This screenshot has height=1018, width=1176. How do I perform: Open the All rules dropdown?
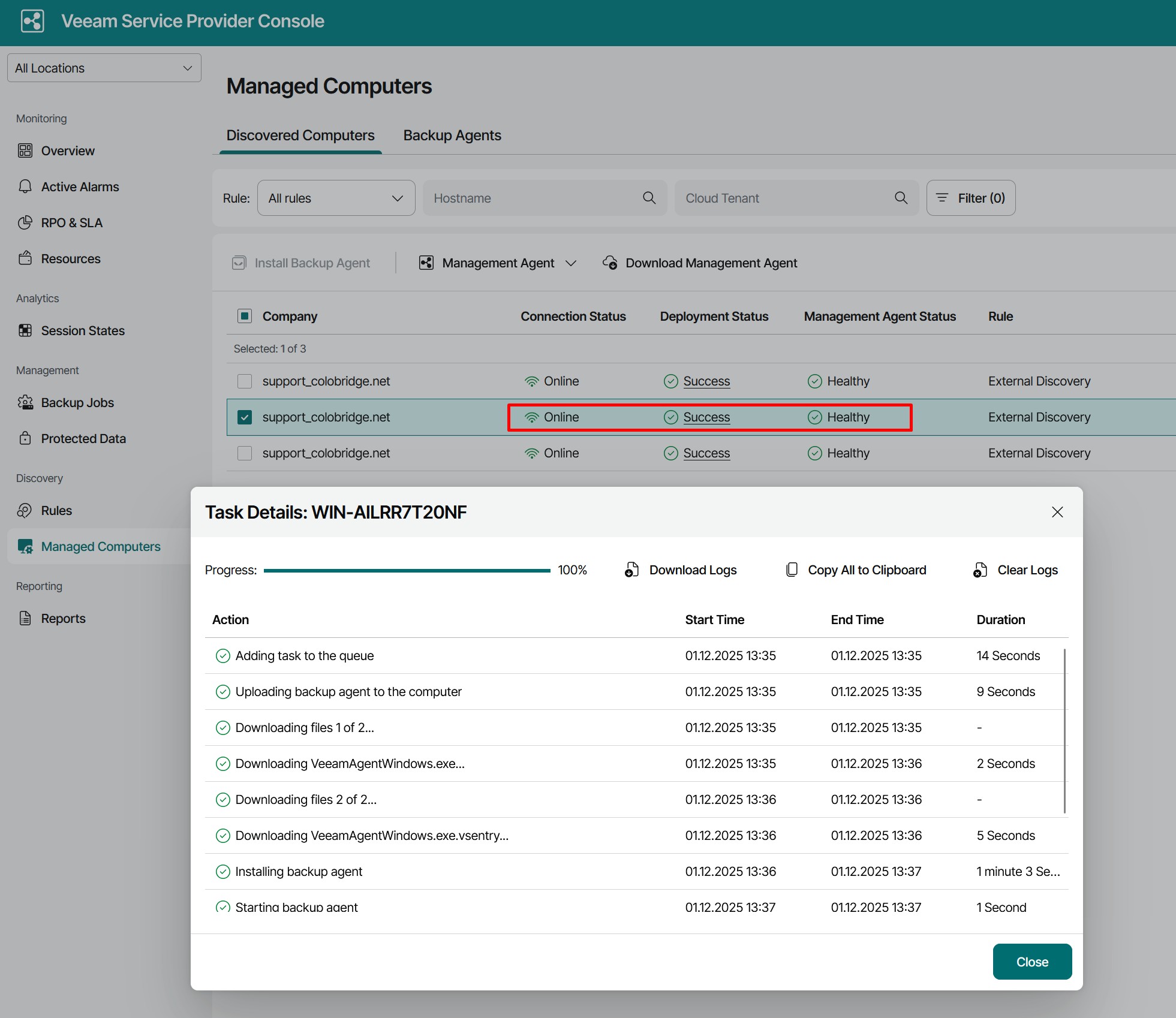336,198
